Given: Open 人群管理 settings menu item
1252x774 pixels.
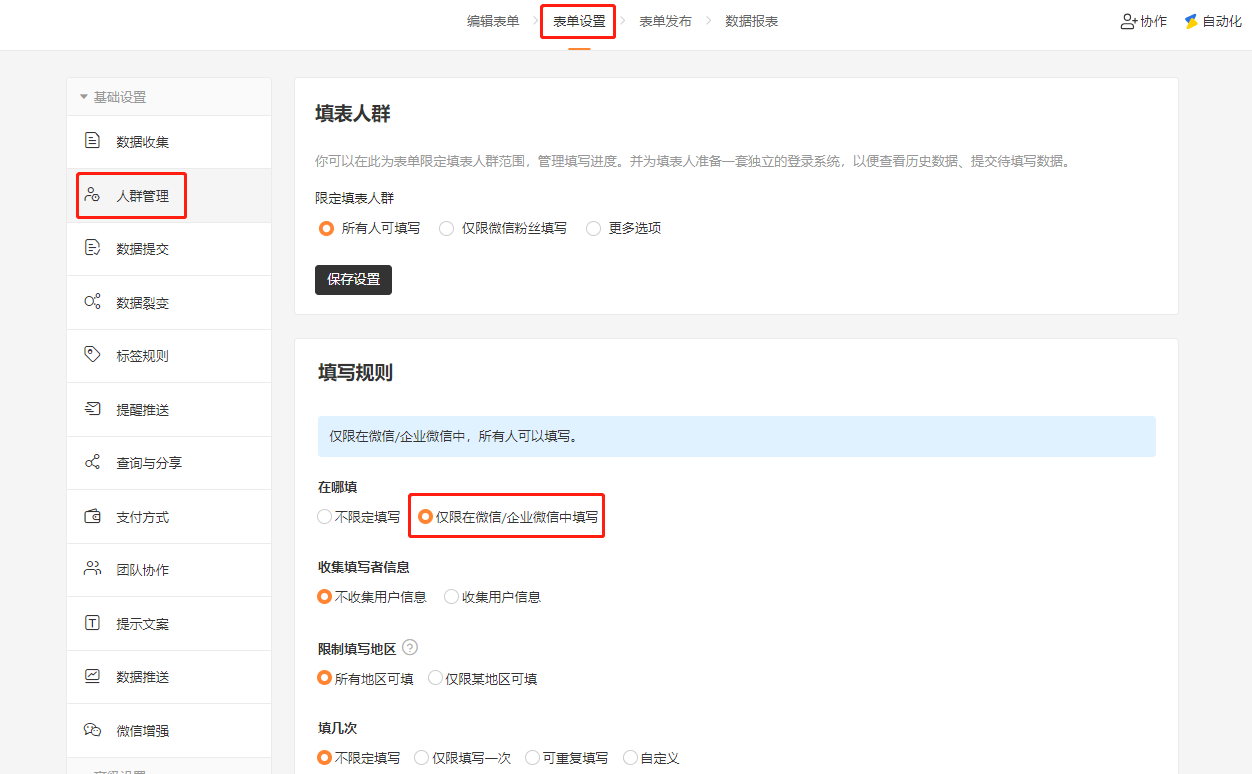Looking at the screenshot, I should click(169, 196).
